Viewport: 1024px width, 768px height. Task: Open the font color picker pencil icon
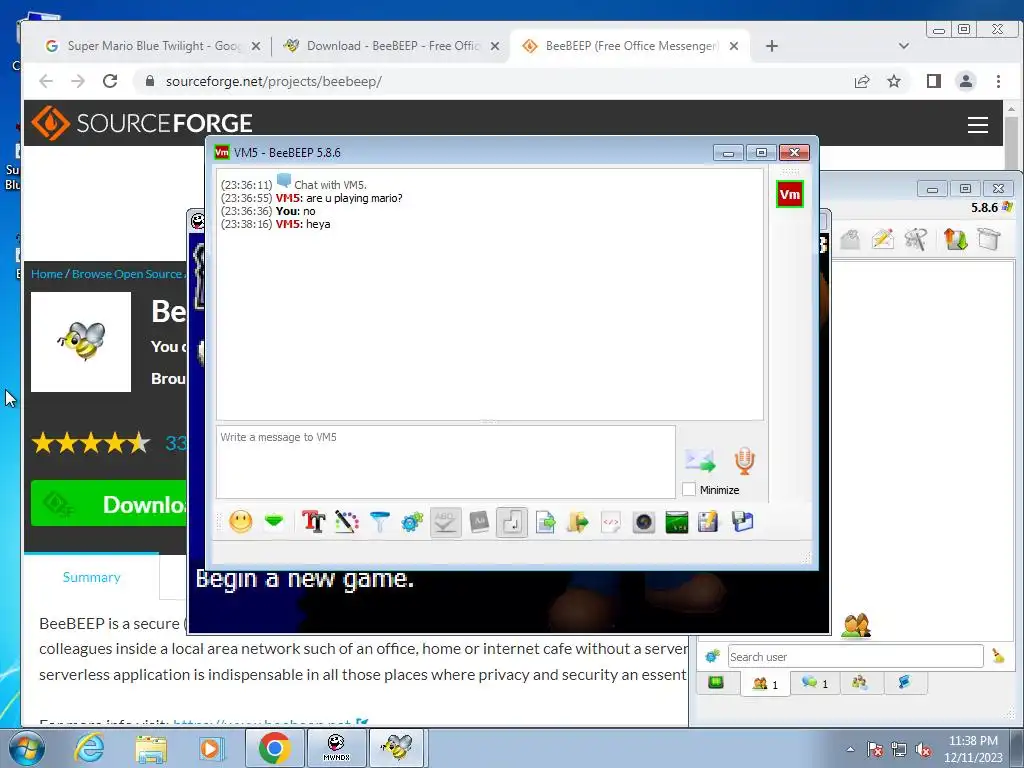(347, 522)
